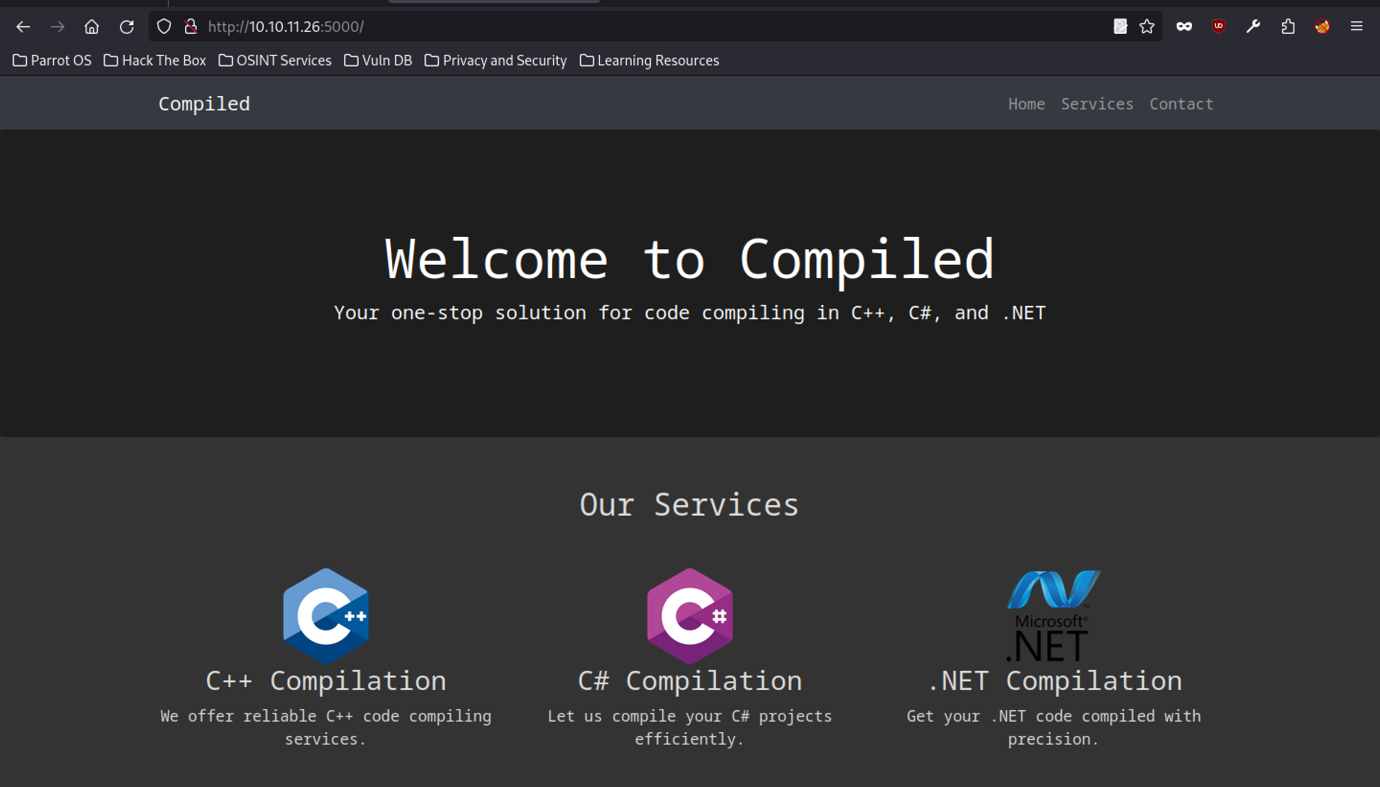
Task: Open the uBlock Origin extension
Action: tap(1218, 27)
